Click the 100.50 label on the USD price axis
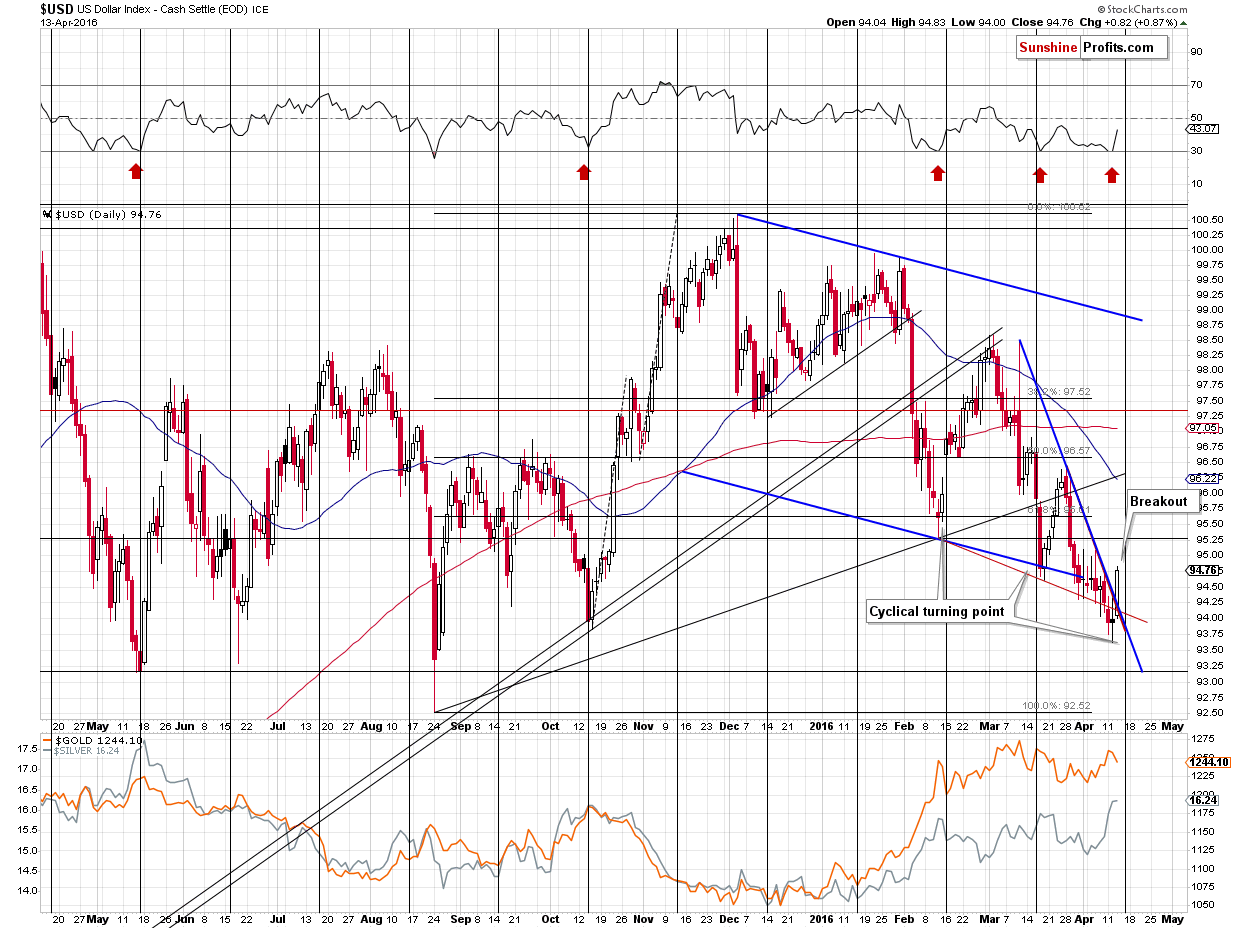 [x=1206, y=220]
